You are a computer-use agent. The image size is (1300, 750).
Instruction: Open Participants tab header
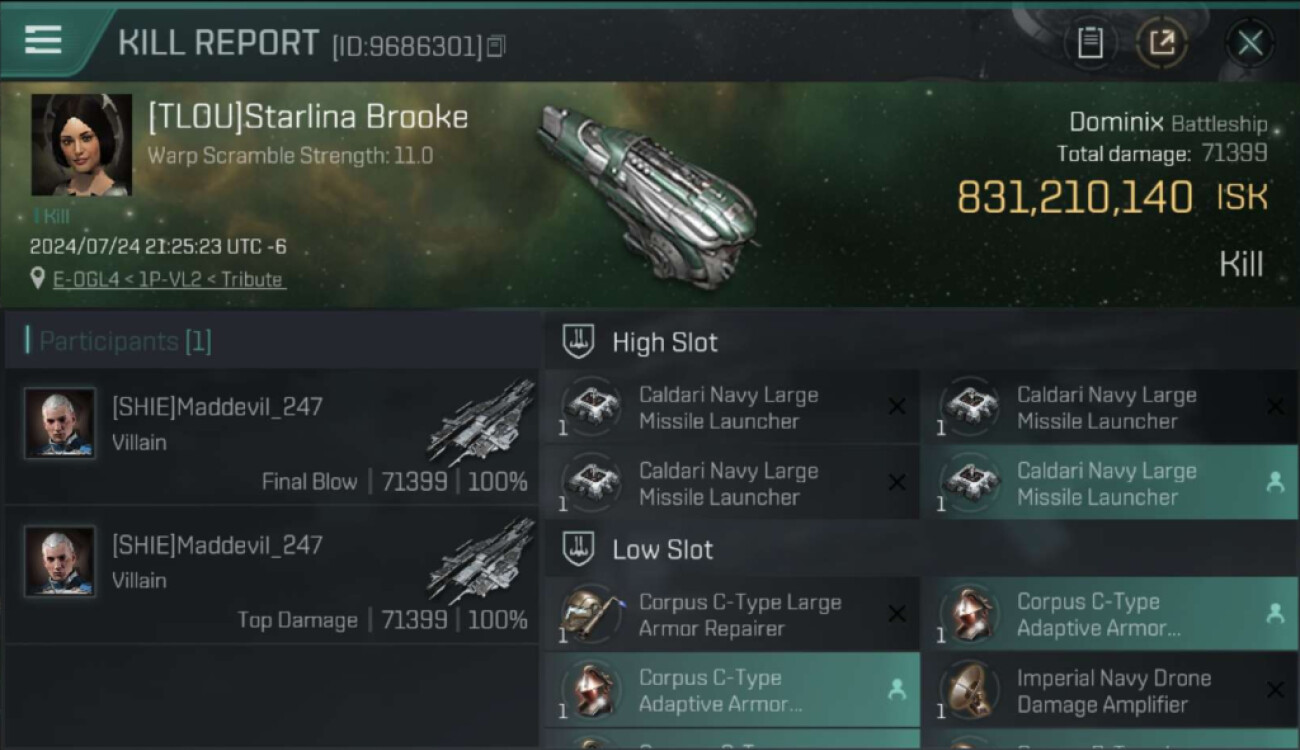click(125, 342)
